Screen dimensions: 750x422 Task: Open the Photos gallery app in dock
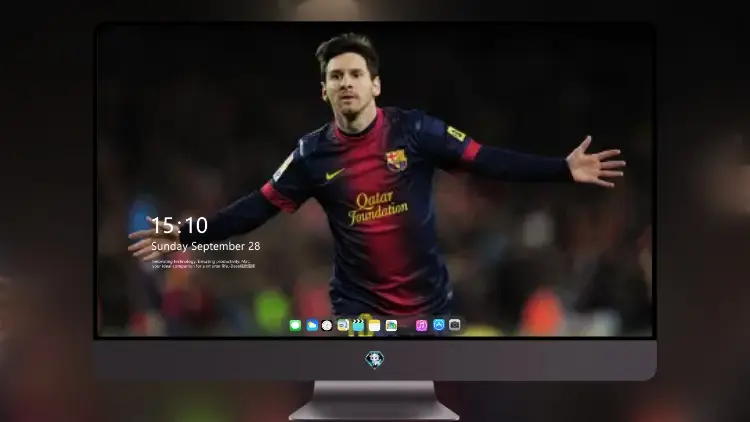[391, 325]
